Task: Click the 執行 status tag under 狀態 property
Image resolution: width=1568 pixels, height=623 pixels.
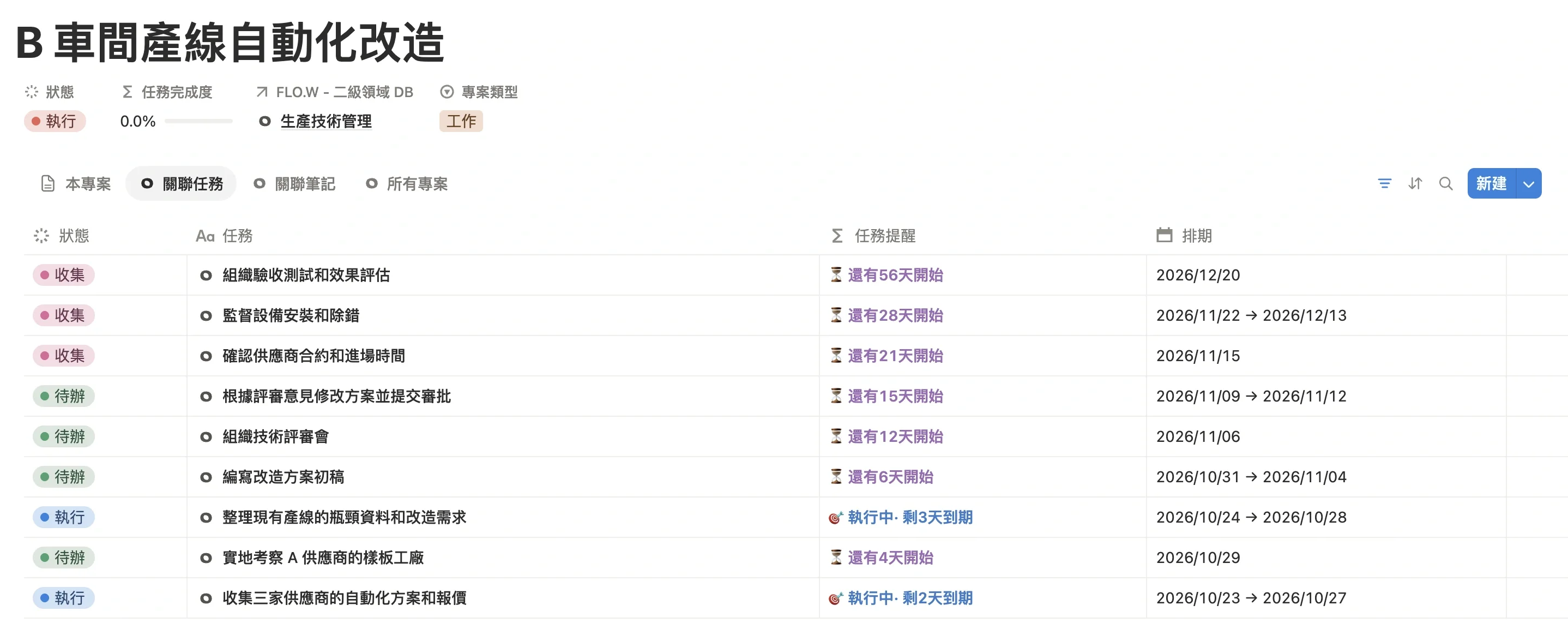Action: pyautogui.click(x=55, y=121)
